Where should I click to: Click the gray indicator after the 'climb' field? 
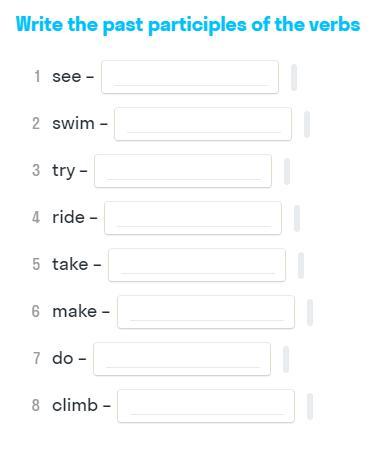coord(310,406)
